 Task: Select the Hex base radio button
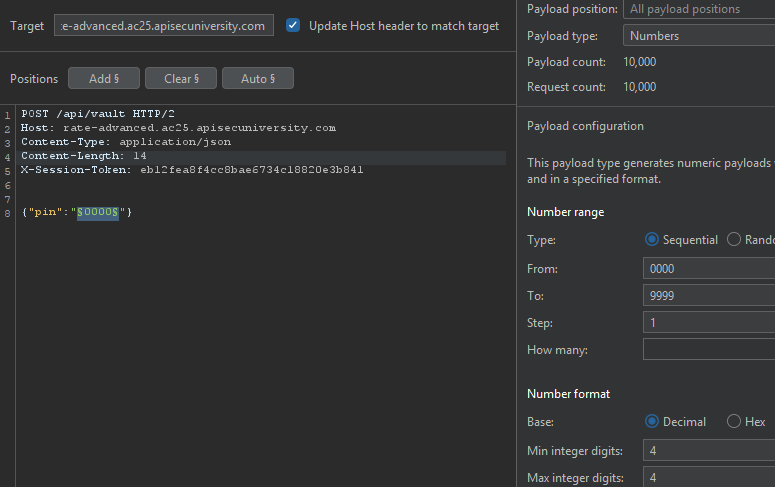[x=734, y=421]
